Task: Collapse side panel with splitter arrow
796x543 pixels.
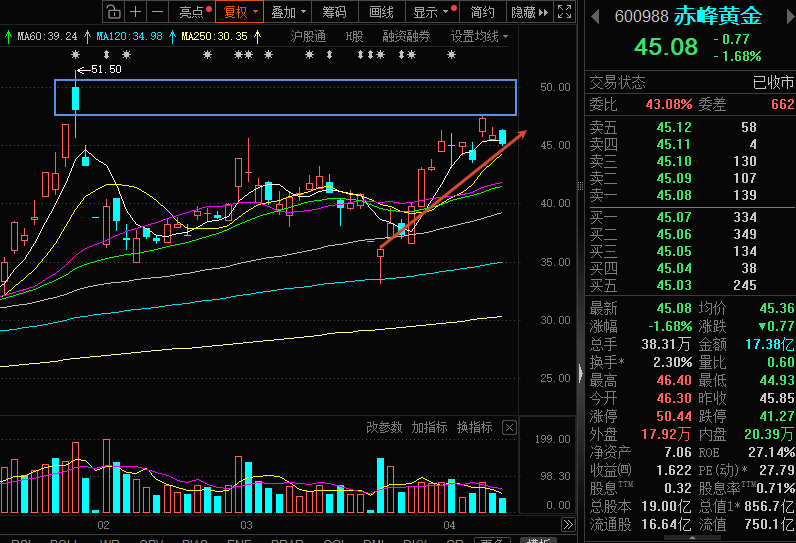Action: point(581,374)
